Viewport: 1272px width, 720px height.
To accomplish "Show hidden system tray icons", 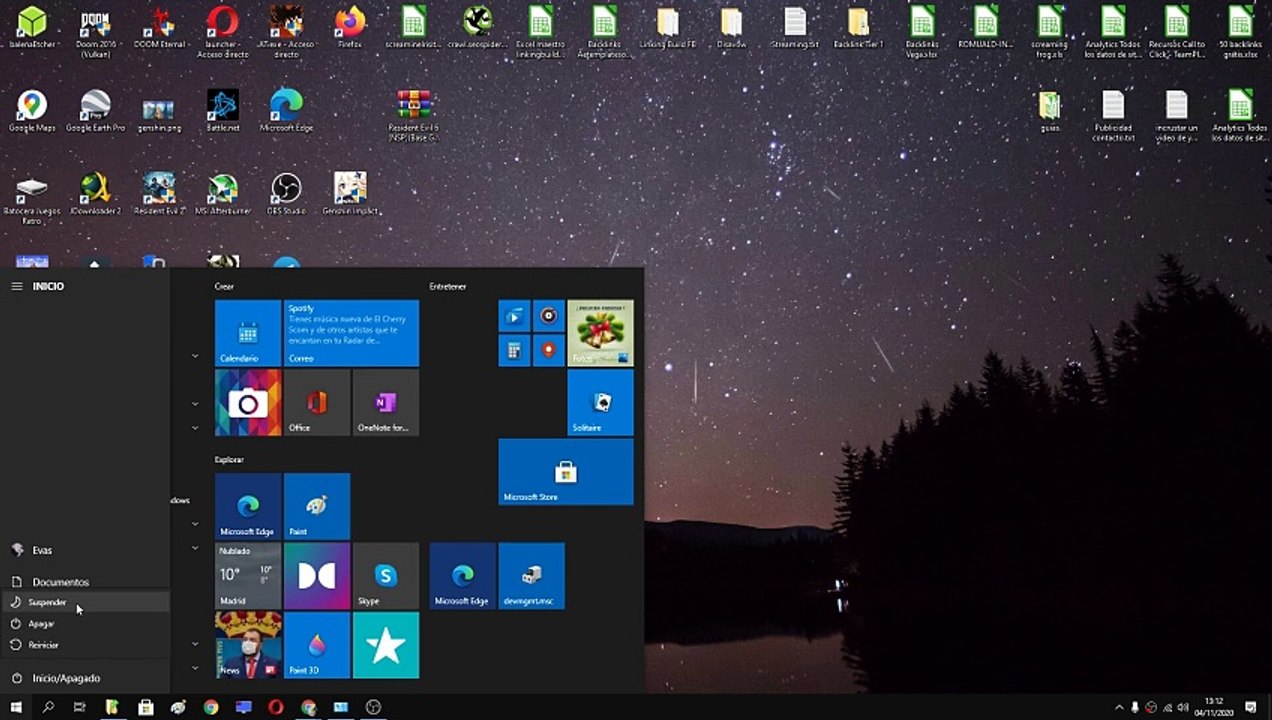I will coord(1119,707).
